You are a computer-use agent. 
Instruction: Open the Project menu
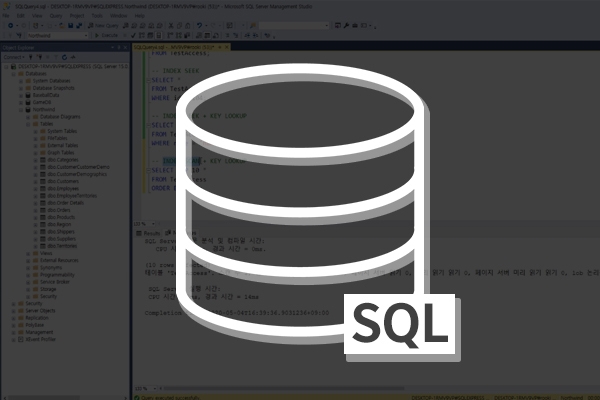click(x=77, y=16)
